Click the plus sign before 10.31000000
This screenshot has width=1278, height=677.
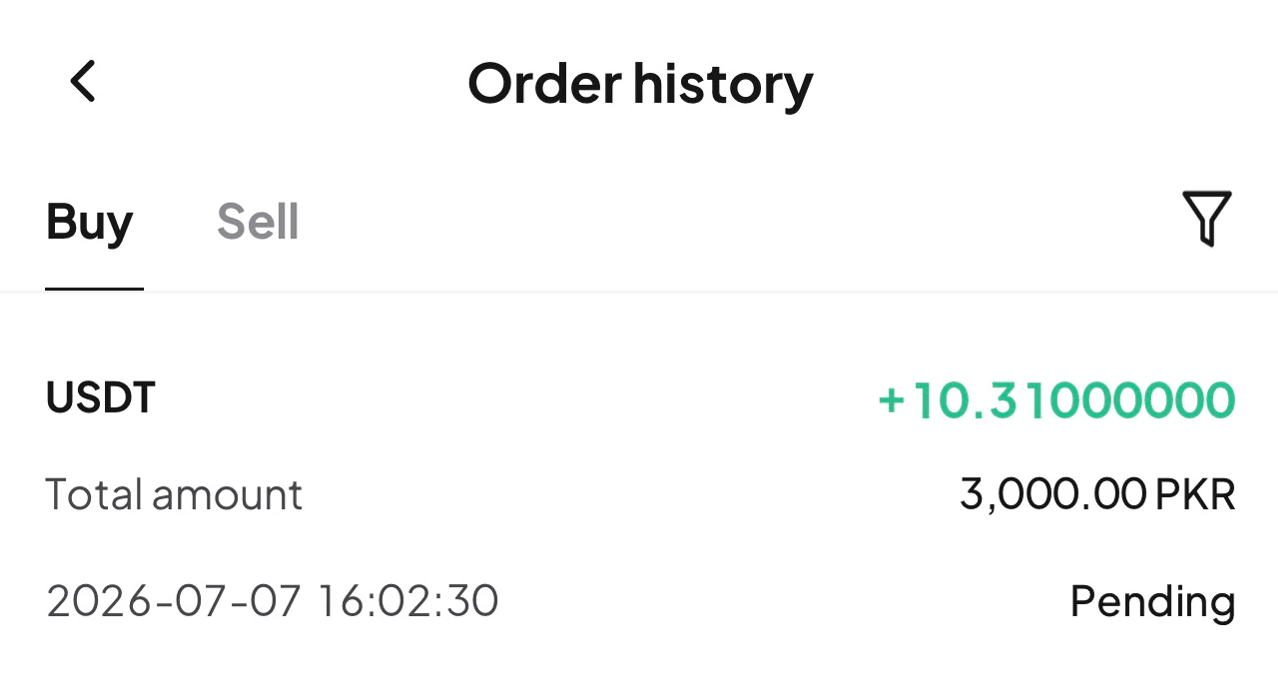click(x=891, y=401)
